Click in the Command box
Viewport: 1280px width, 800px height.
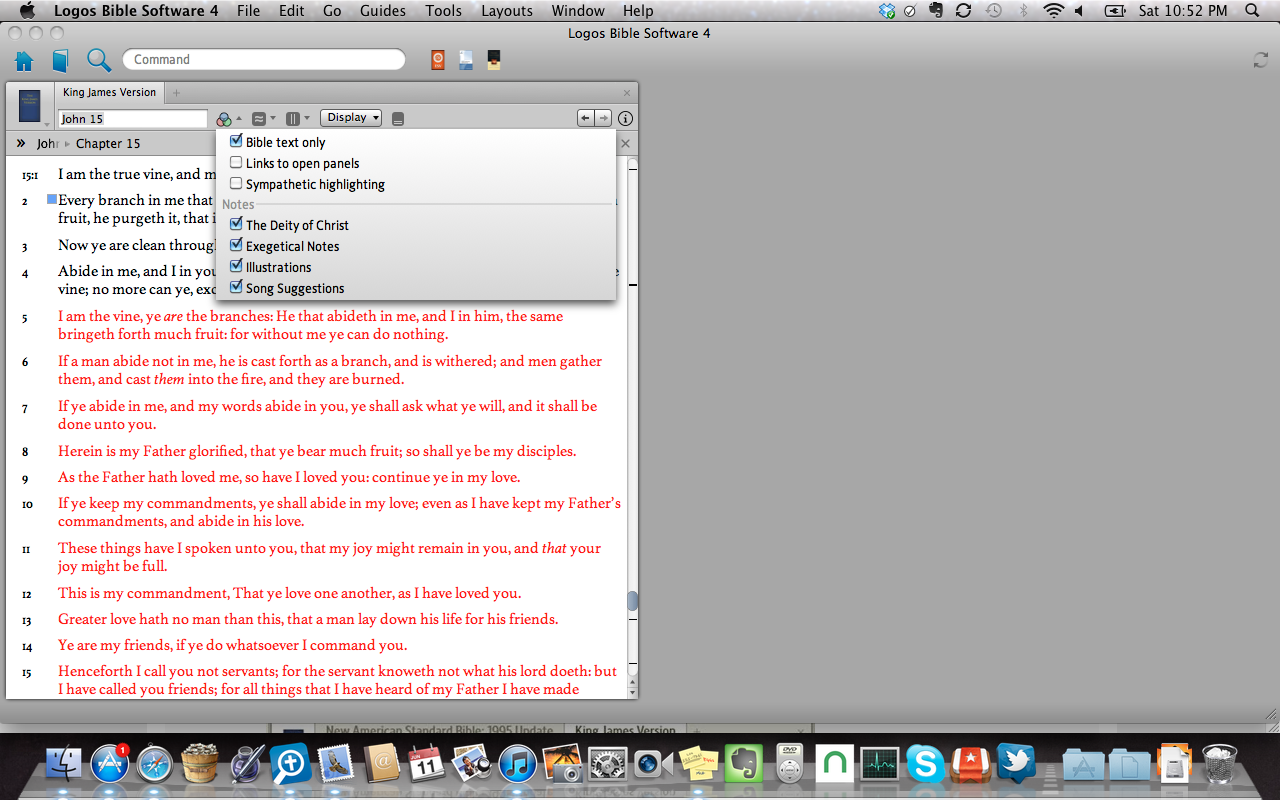click(x=264, y=60)
